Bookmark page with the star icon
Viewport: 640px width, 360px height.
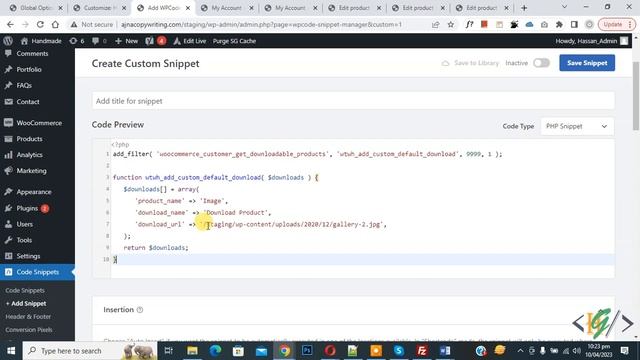(x=451, y=24)
